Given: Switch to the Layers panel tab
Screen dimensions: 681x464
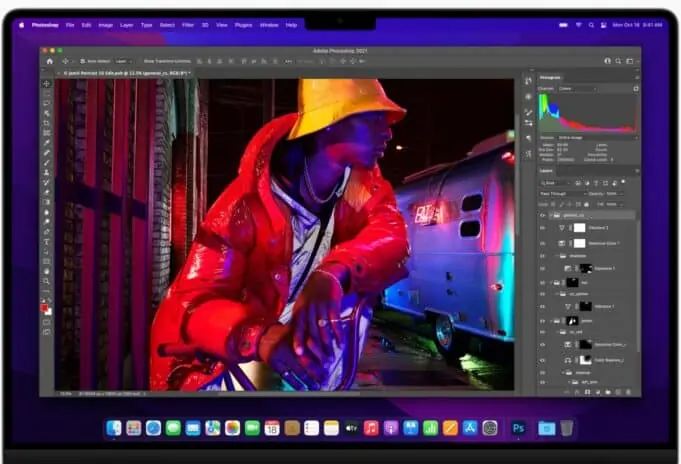Looking at the screenshot, I should click(546, 171).
